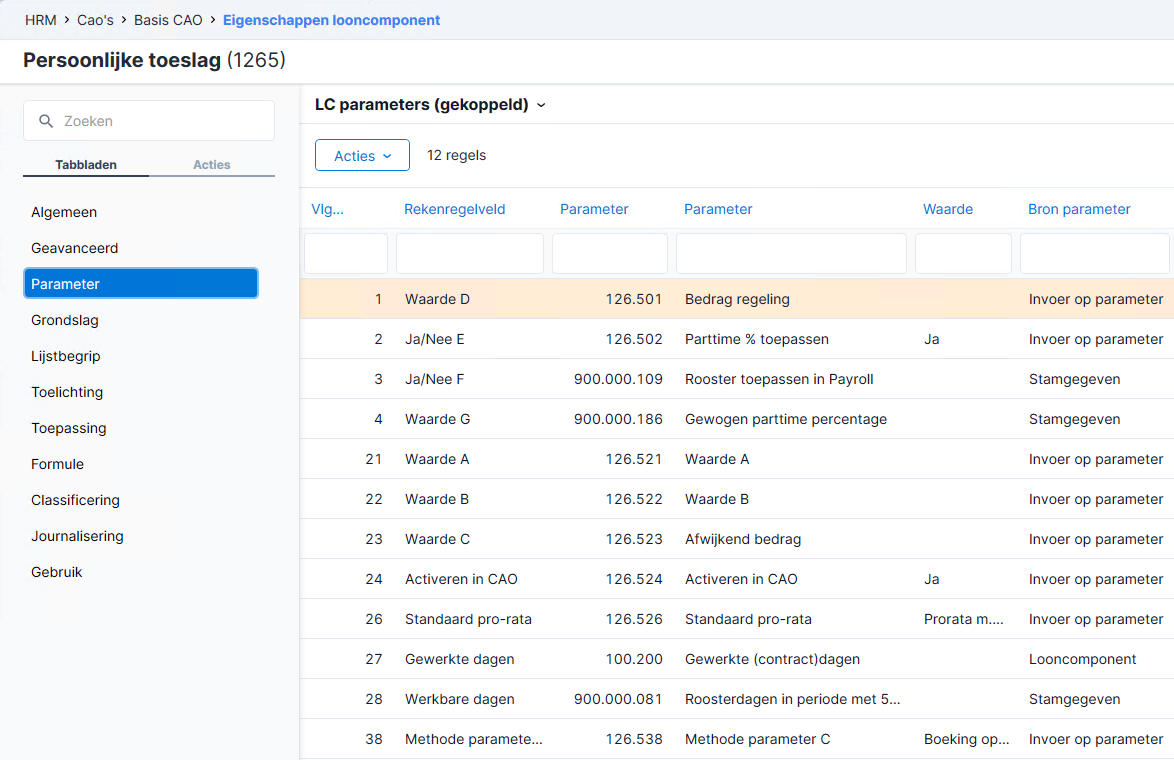1174x760 pixels.
Task: Select the Afwijkend bedrag row
Action: (737, 538)
